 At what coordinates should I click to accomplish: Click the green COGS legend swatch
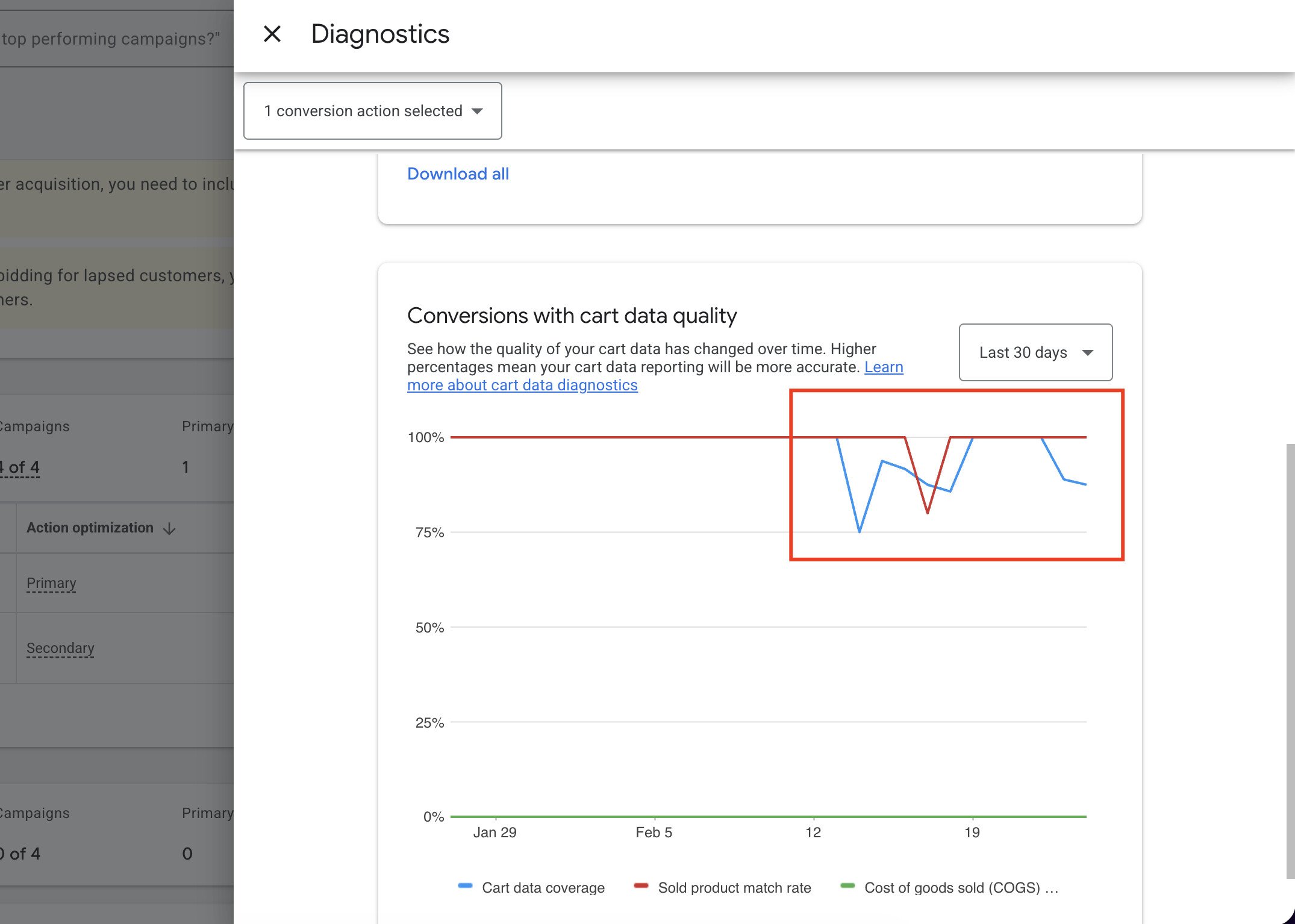tap(847, 885)
